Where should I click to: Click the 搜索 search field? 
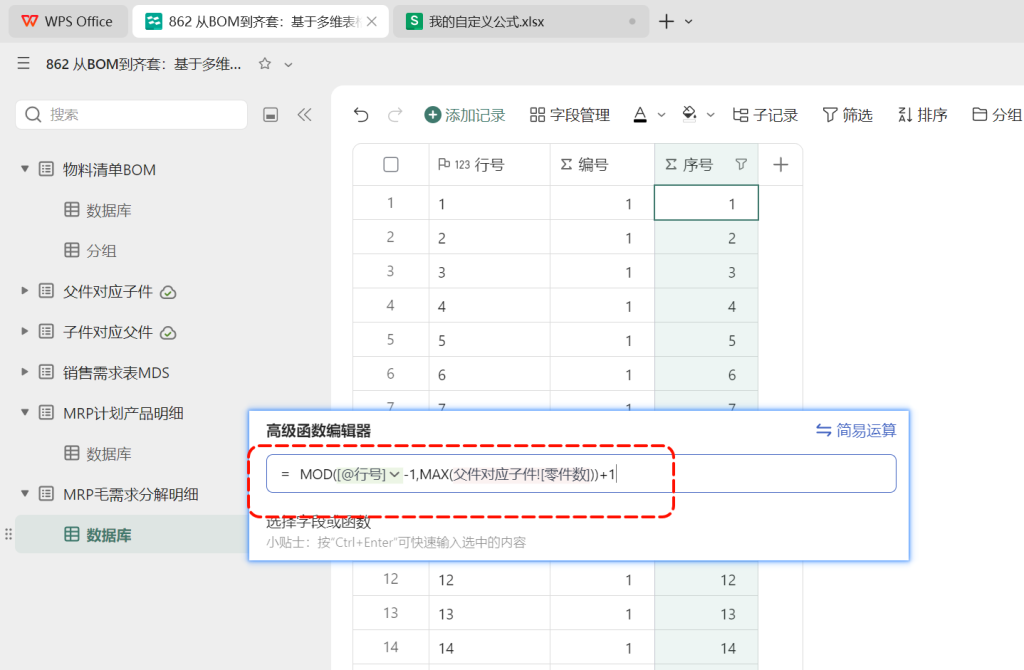click(x=131, y=115)
